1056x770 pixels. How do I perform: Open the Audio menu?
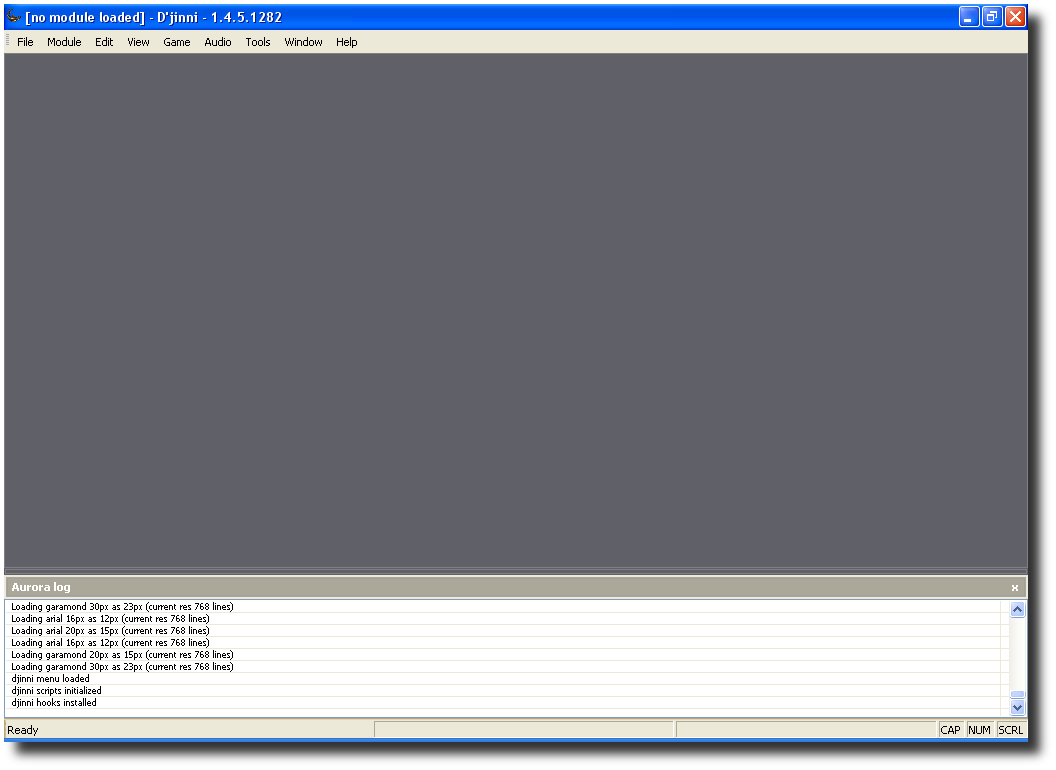(217, 42)
